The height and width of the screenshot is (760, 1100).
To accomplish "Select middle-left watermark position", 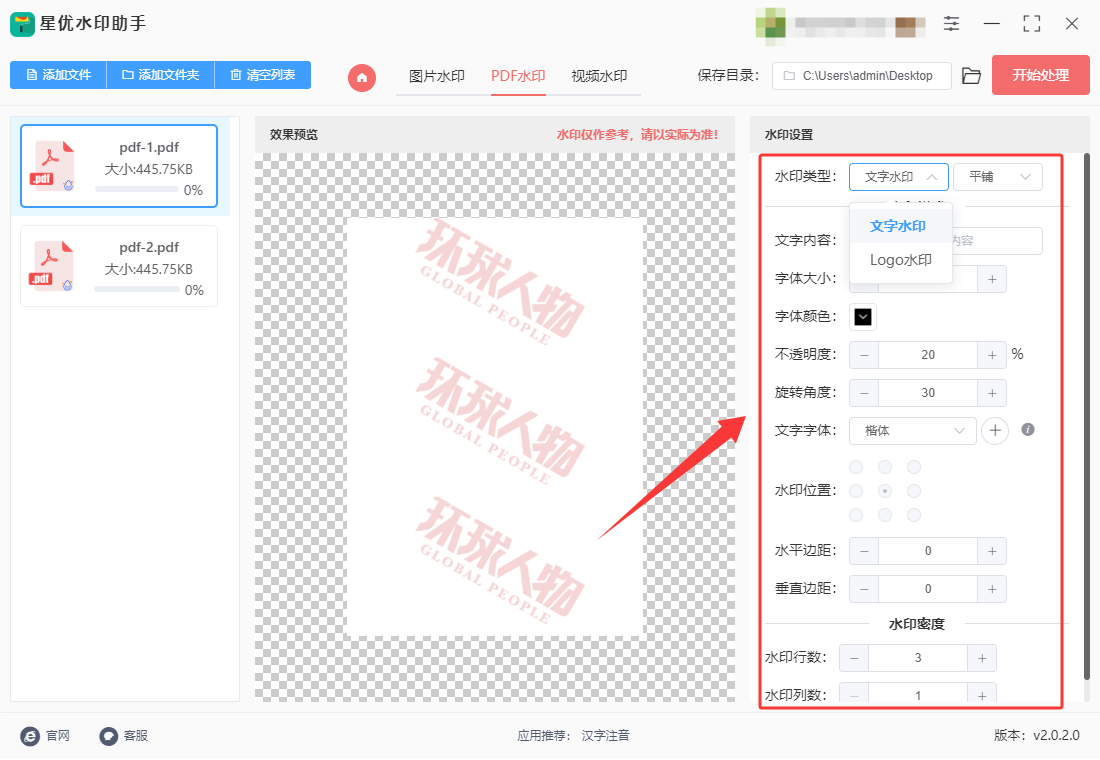I will click(x=856, y=491).
